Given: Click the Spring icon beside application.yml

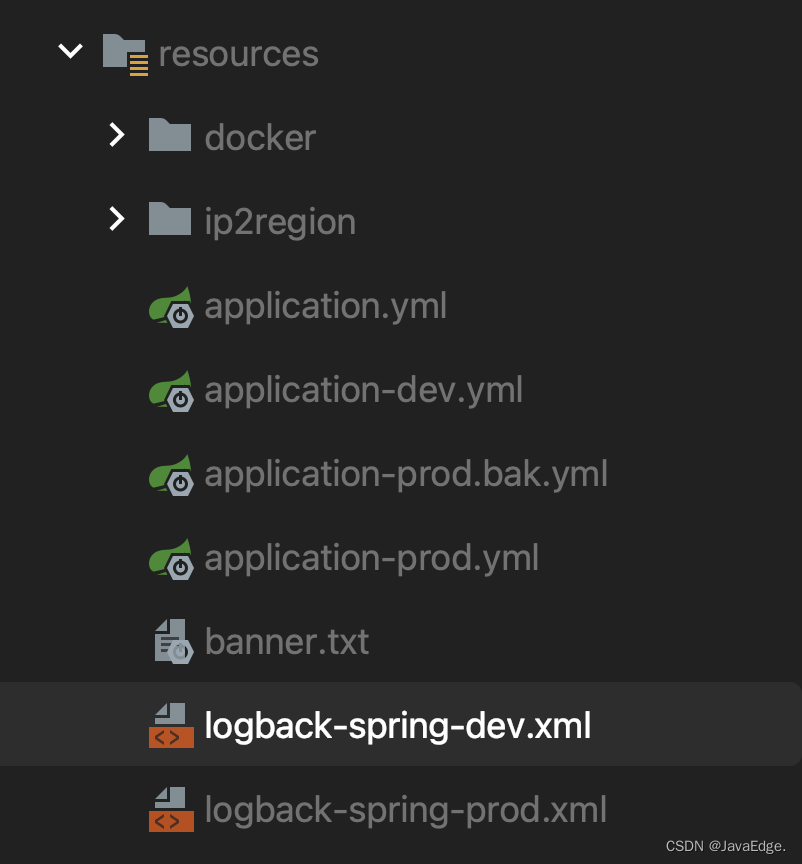Looking at the screenshot, I should (x=170, y=307).
